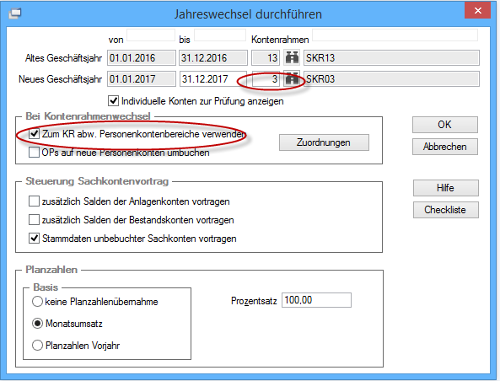The image size is (500, 381).
Task: Click the SKR03 Kontenrahmen name field
Action: pyautogui.click(x=391, y=79)
